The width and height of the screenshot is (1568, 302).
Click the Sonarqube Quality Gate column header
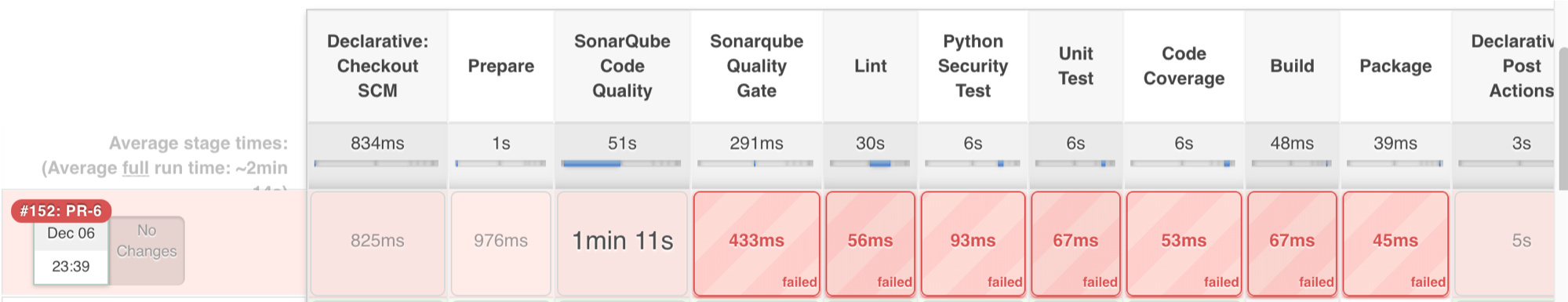[x=756, y=66]
